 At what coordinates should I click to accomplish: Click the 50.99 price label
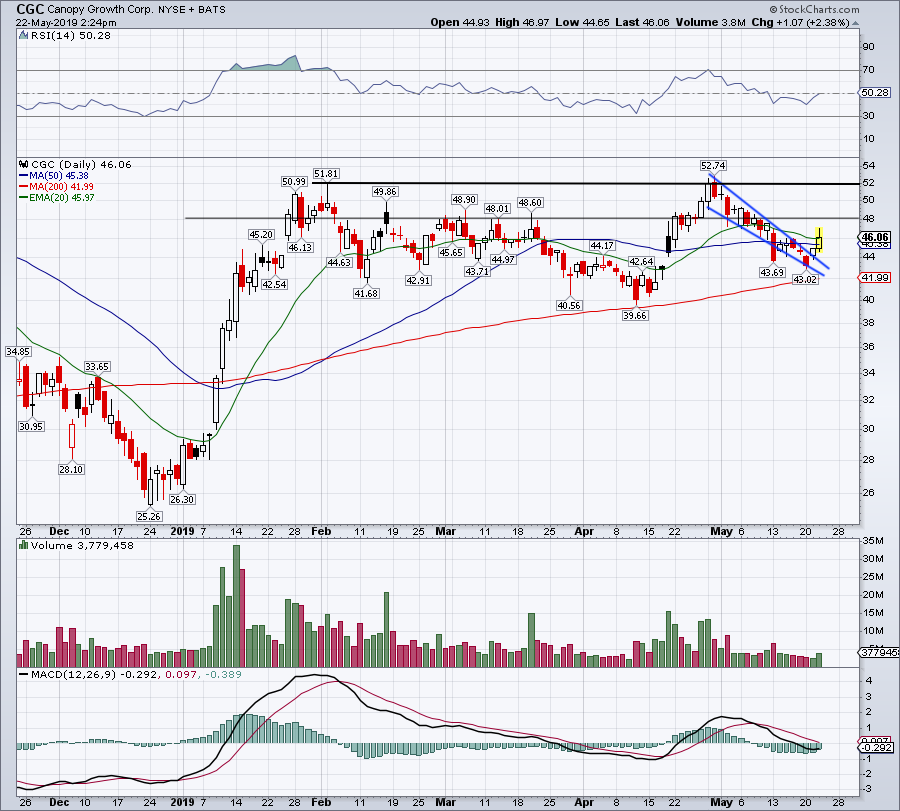[x=293, y=181]
